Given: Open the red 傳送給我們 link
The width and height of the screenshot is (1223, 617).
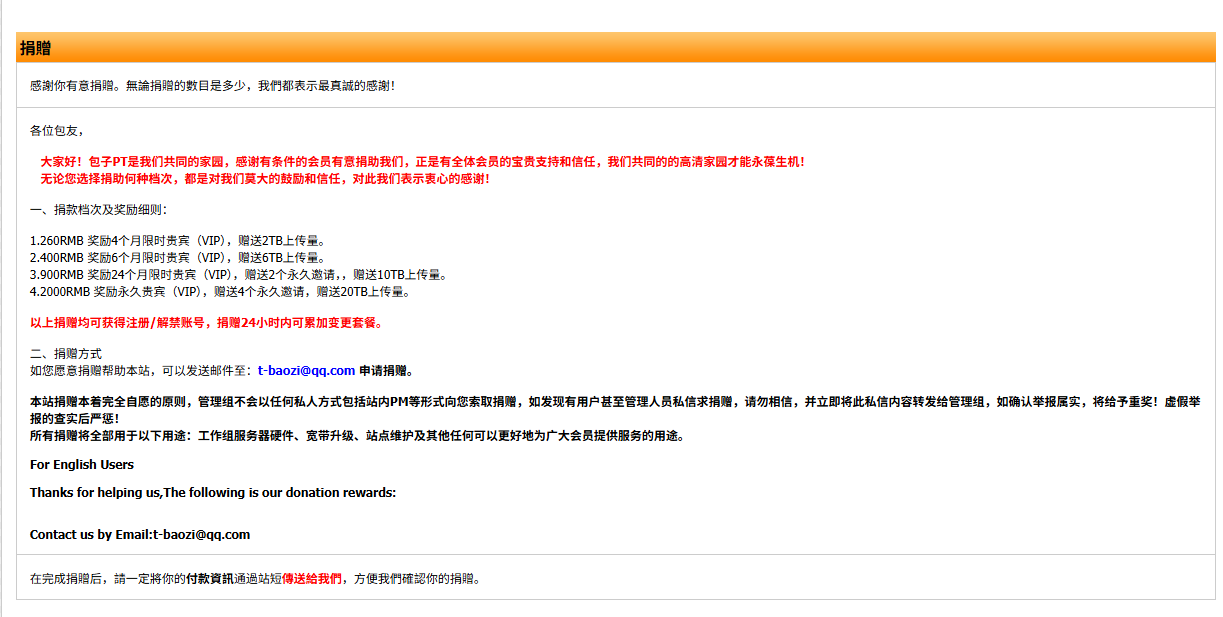Looking at the screenshot, I should point(312,578).
